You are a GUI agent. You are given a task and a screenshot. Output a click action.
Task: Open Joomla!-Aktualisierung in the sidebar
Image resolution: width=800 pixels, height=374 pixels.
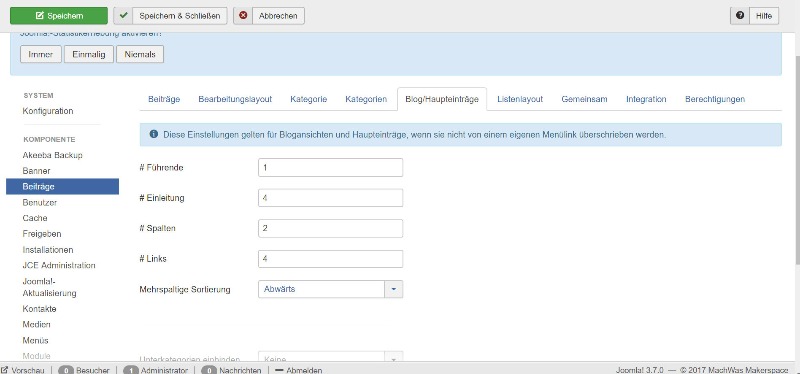coord(49,287)
